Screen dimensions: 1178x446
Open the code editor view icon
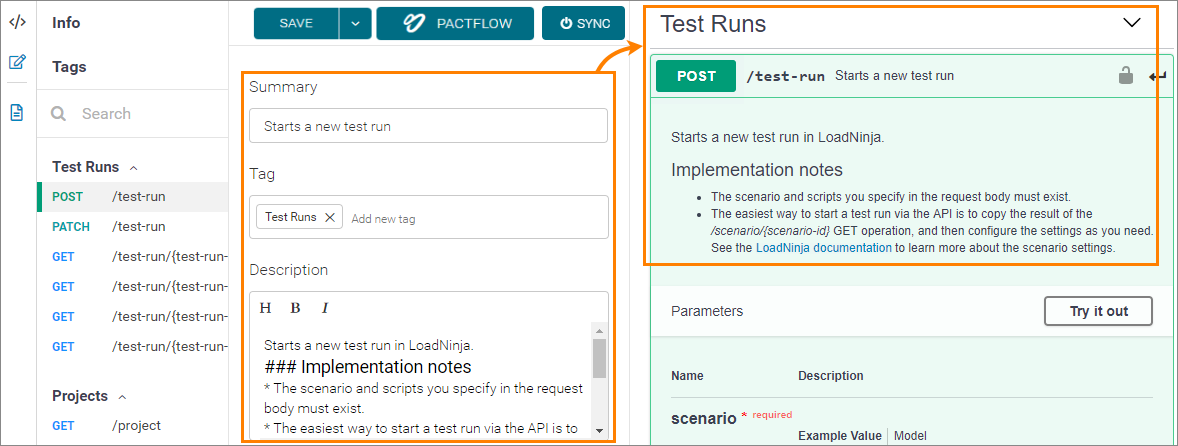coord(17,22)
